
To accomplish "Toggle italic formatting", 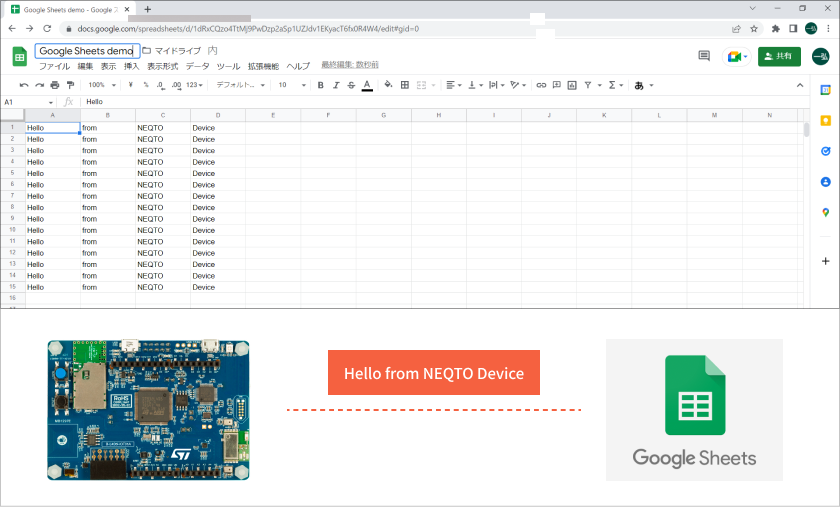I will (336, 85).
